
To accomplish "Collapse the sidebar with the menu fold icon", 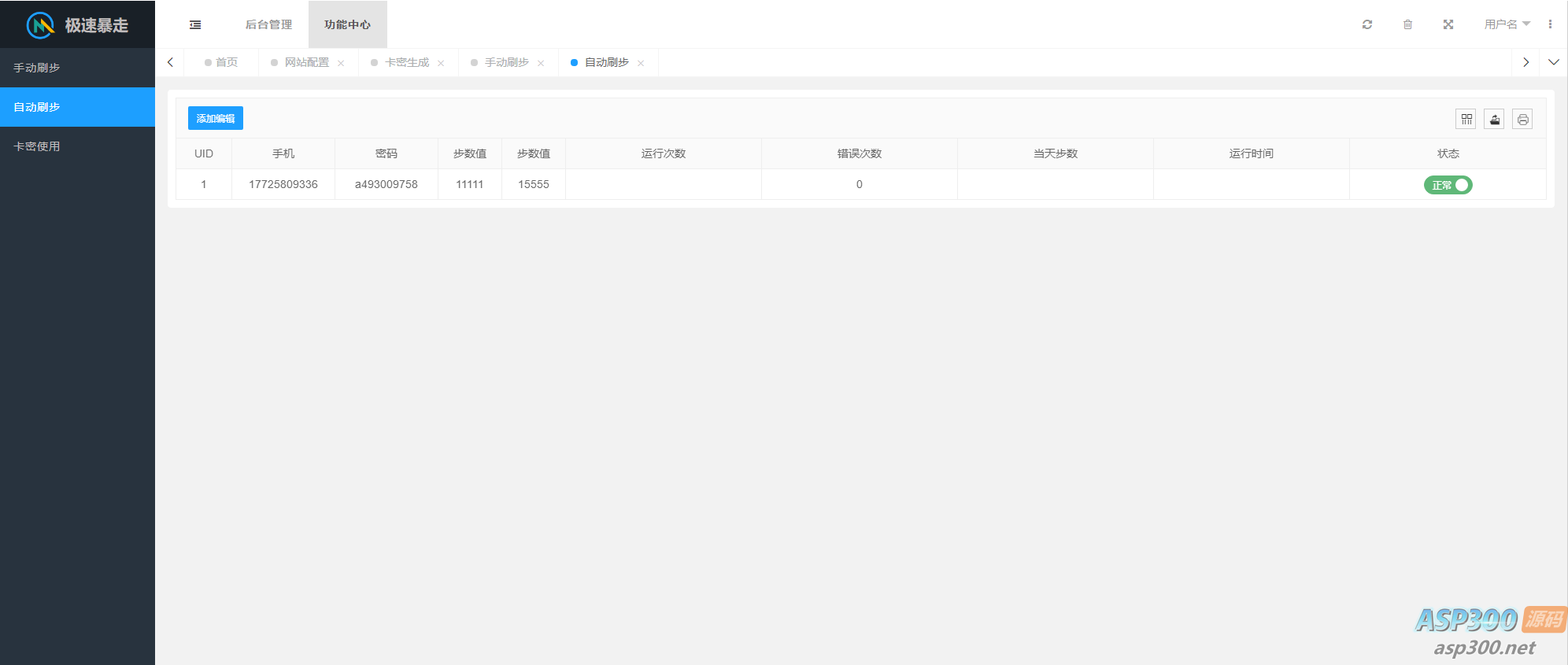I will point(195,25).
